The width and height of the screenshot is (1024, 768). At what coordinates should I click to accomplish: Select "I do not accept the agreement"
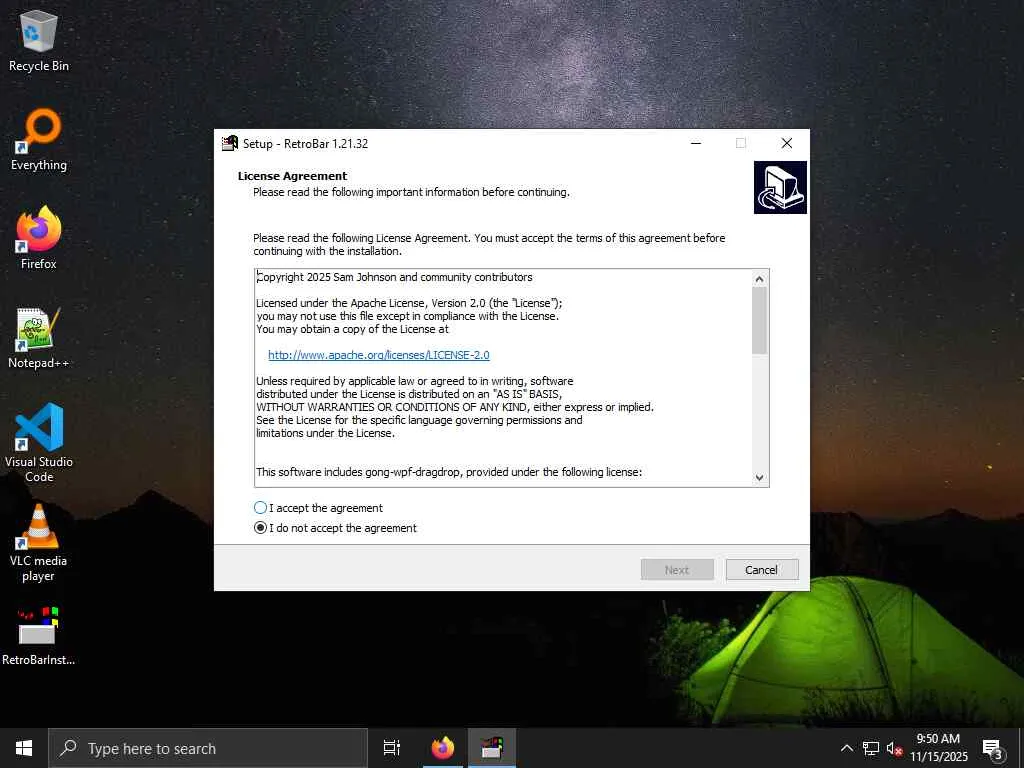point(335,528)
